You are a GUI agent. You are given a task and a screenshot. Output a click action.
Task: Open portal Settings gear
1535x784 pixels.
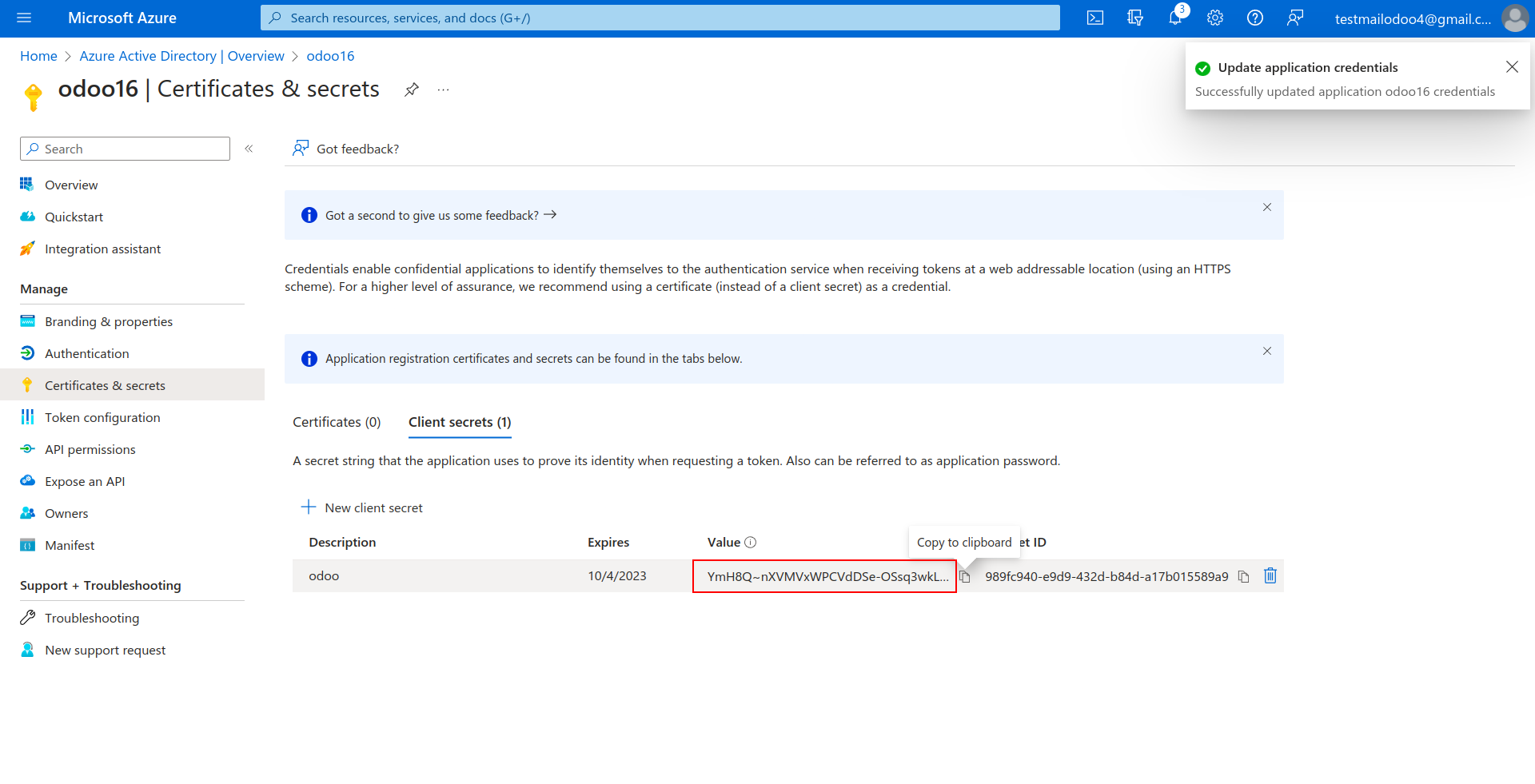point(1215,18)
